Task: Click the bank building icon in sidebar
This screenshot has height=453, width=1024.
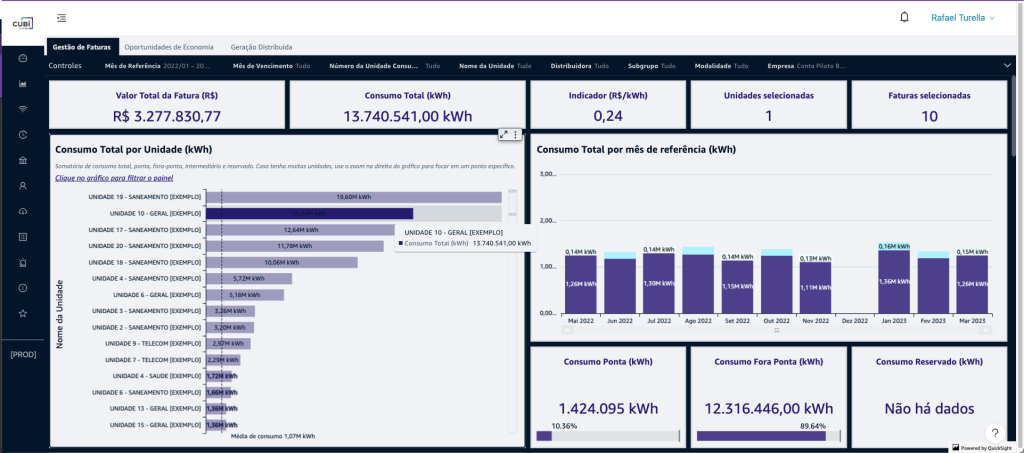Action: point(23,161)
